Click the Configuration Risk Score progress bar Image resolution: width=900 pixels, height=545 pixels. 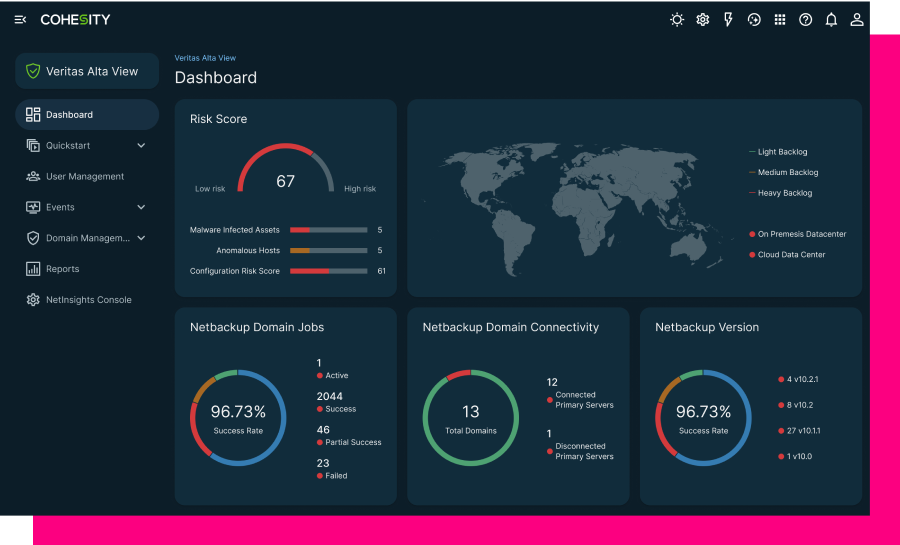click(328, 271)
